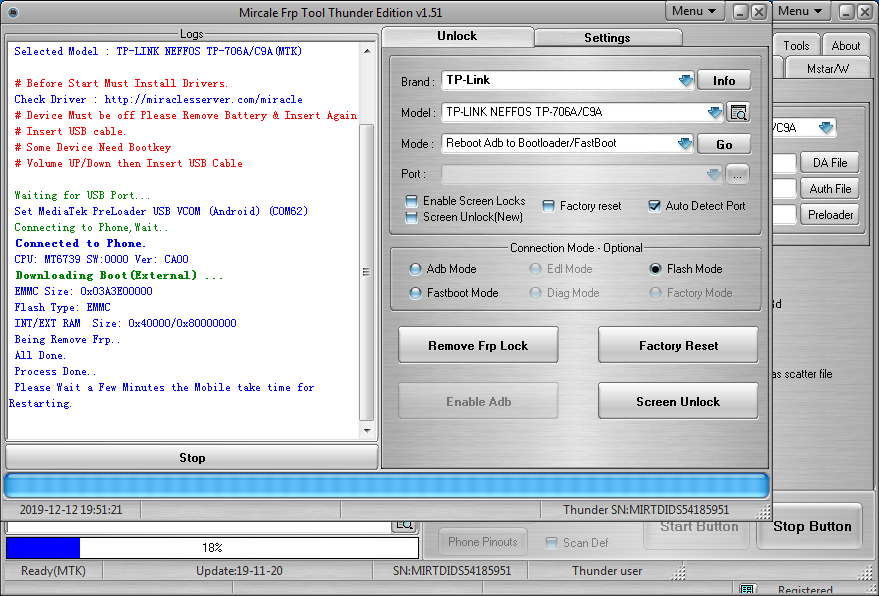Expand the Mode dropdown arrow
Viewport: 879px width, 596px height.
point(685,144)
